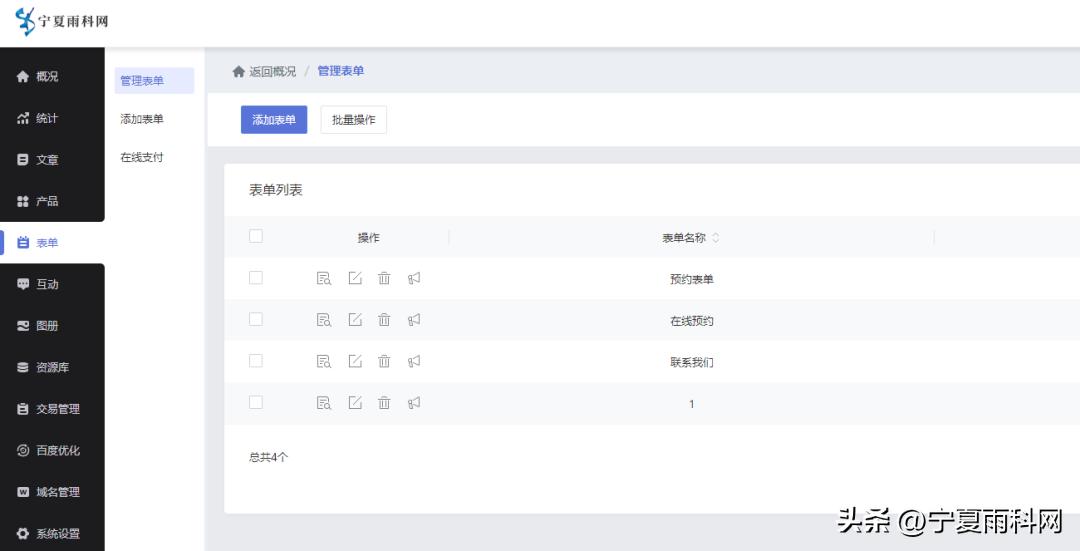
Task: Click the 宁夏雨科网 logo
Action: 62,21
